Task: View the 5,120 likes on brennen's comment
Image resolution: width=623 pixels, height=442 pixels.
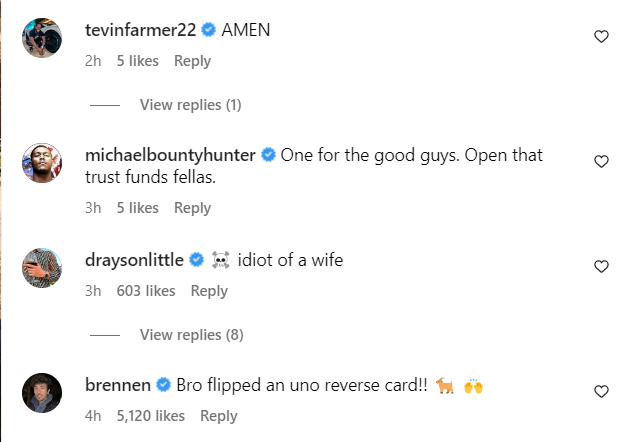Action: click(151, 416)
